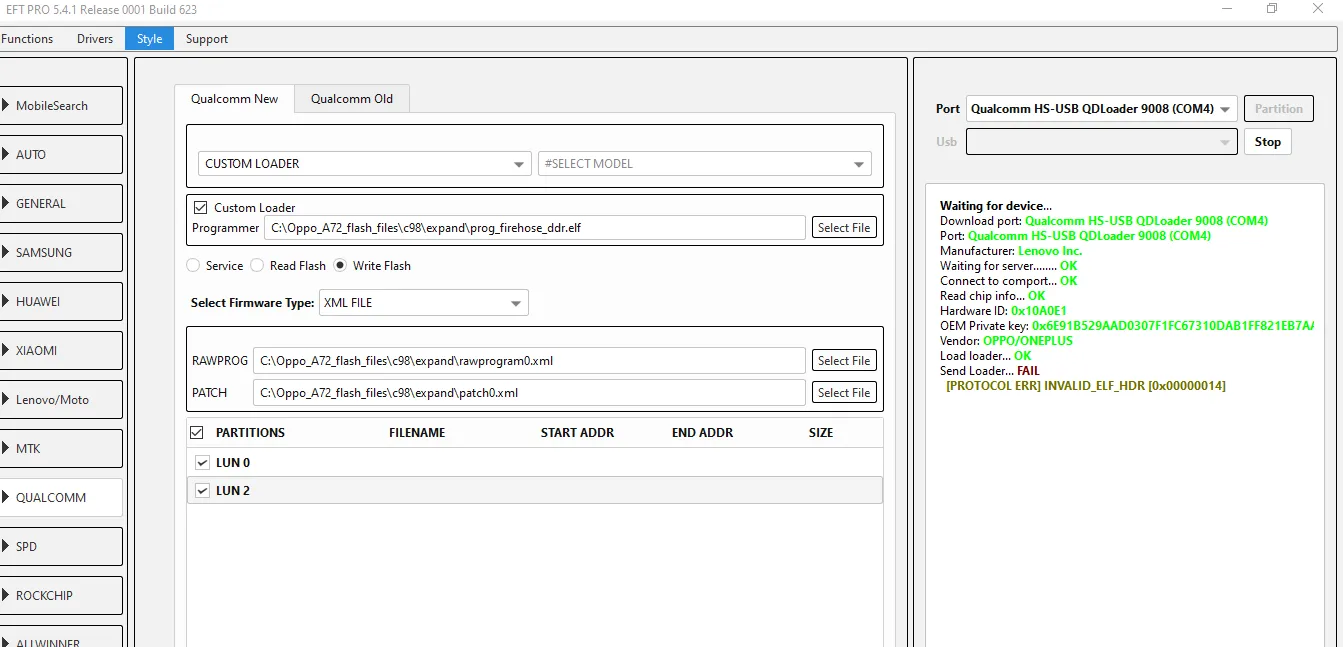Open the #SELECT MODEL dropdown
Screen dimensions: 1343x647
tap(704, 164)
